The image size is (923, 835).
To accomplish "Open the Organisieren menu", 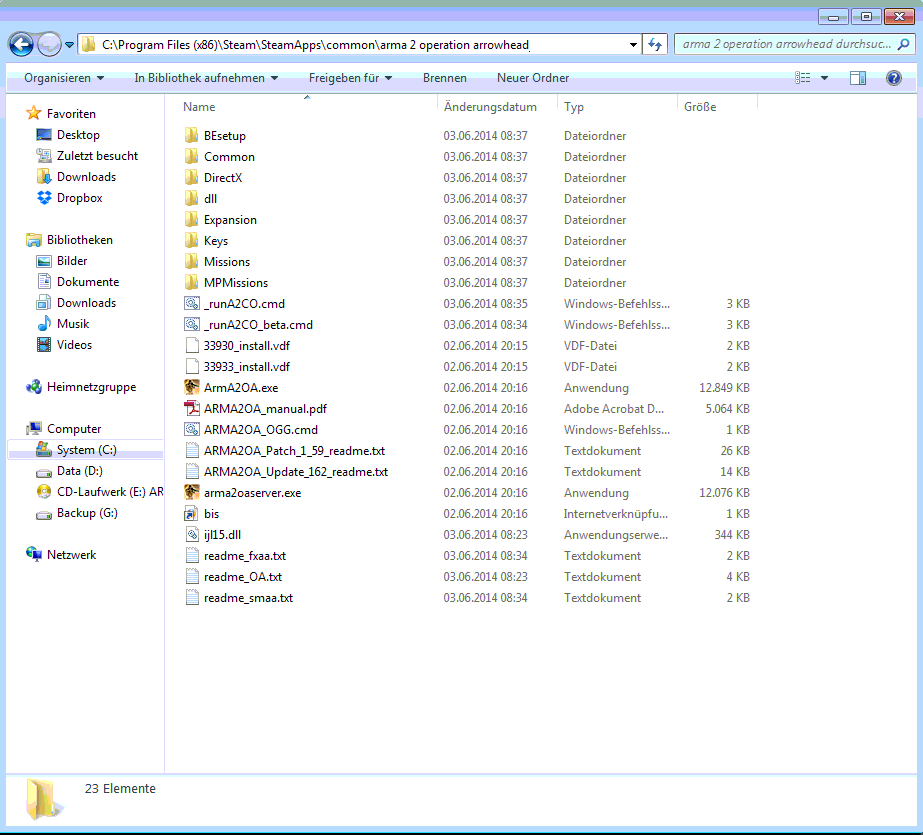I will [x=64, y=78].
